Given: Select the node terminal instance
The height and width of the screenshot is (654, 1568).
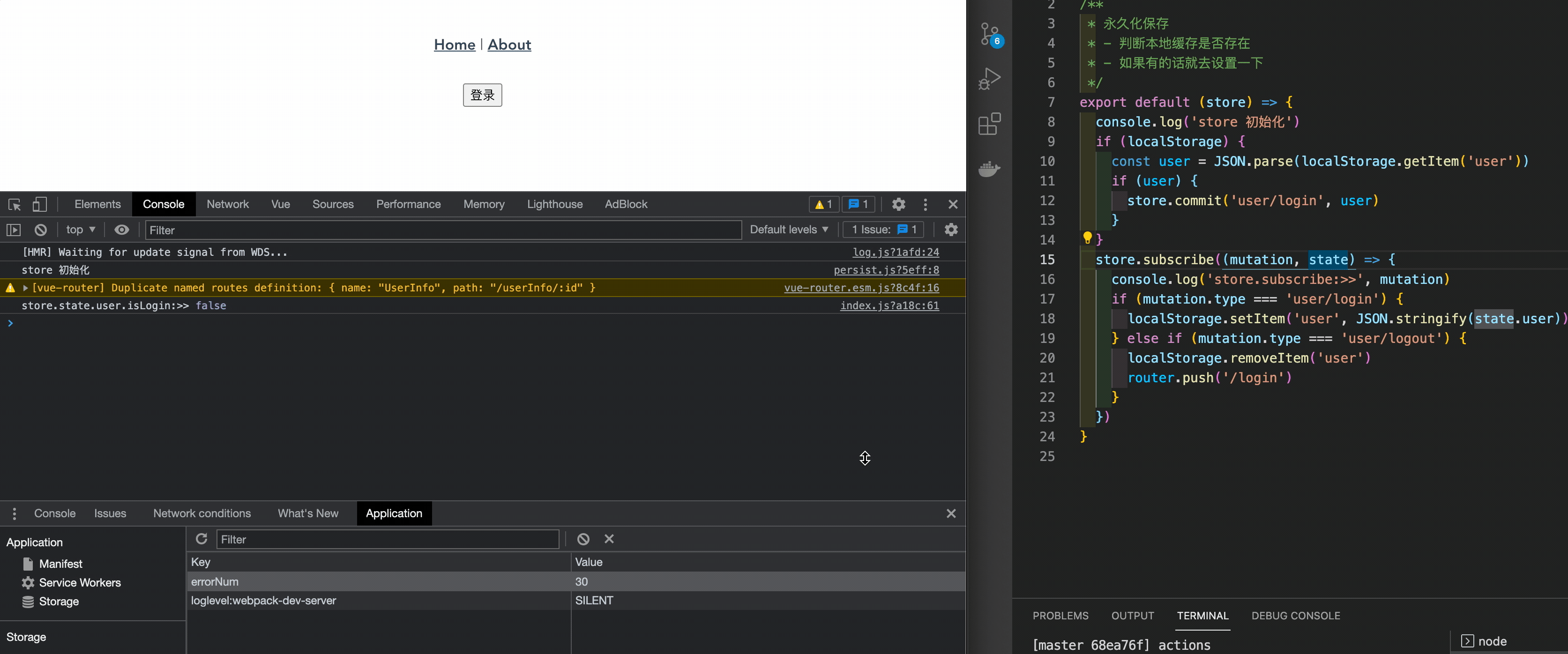Looking at the screenshot, I should [x=1484, y=641].
